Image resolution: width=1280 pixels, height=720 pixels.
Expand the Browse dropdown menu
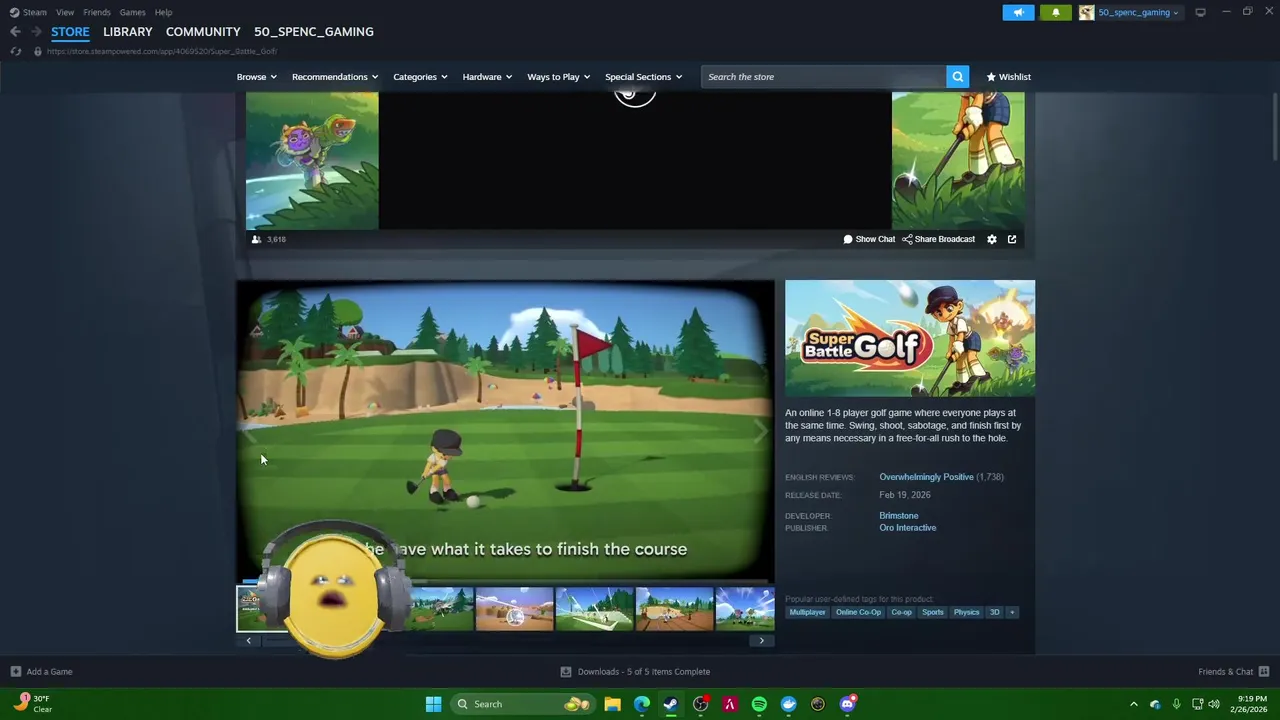(257, 77)
